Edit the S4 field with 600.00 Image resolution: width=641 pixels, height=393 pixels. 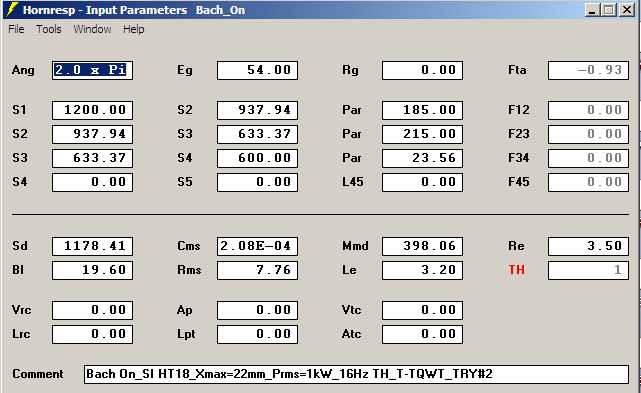tap(258, 158)
